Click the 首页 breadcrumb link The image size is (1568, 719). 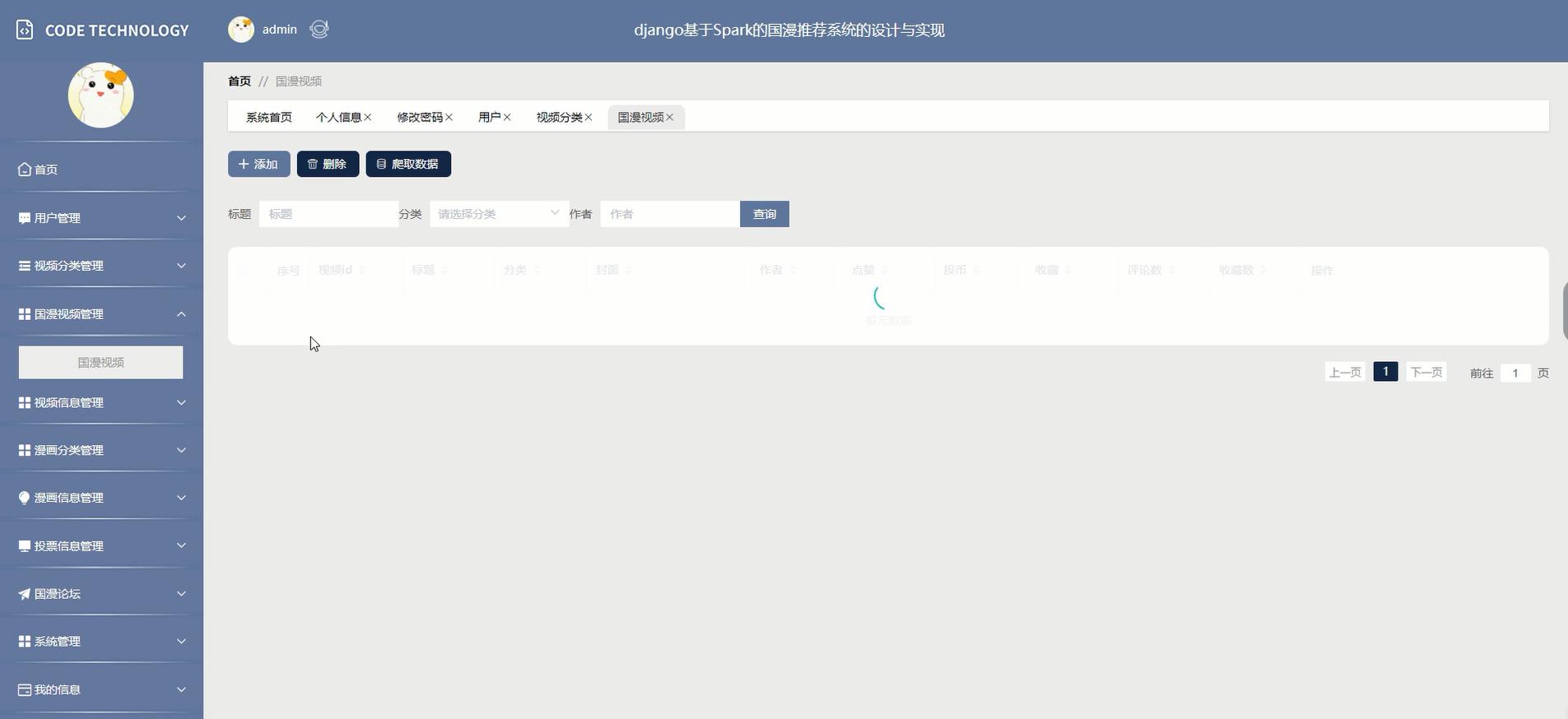(x=240, y=81)
